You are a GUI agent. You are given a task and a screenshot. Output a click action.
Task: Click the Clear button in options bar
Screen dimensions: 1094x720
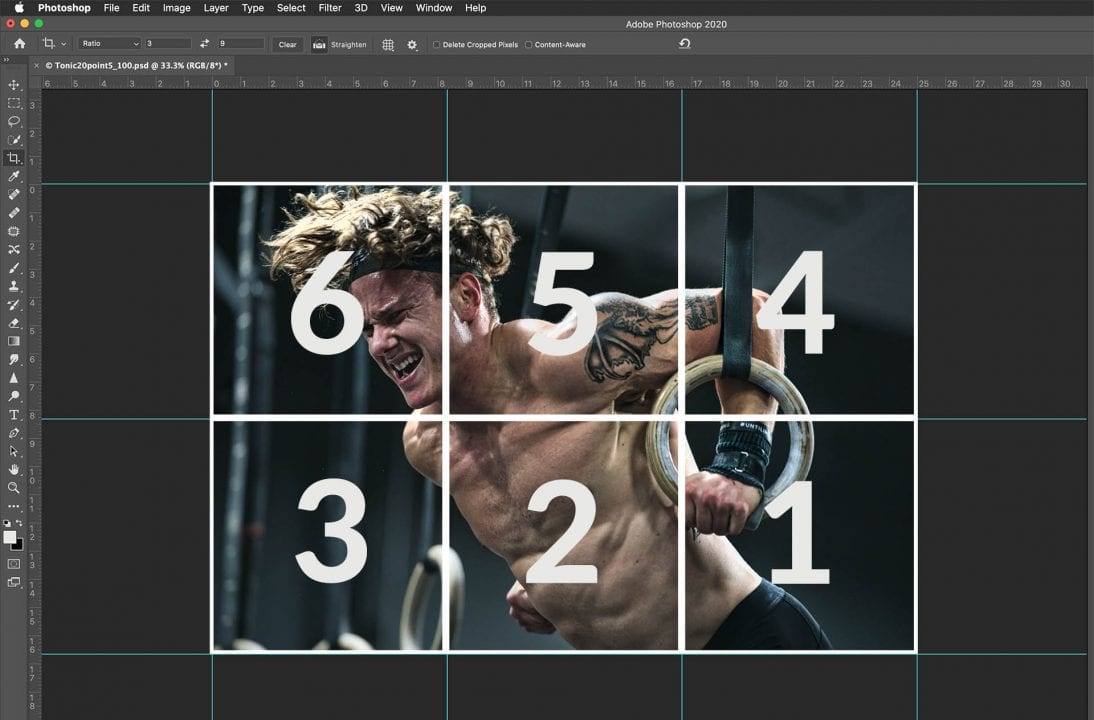coord(287,44)
